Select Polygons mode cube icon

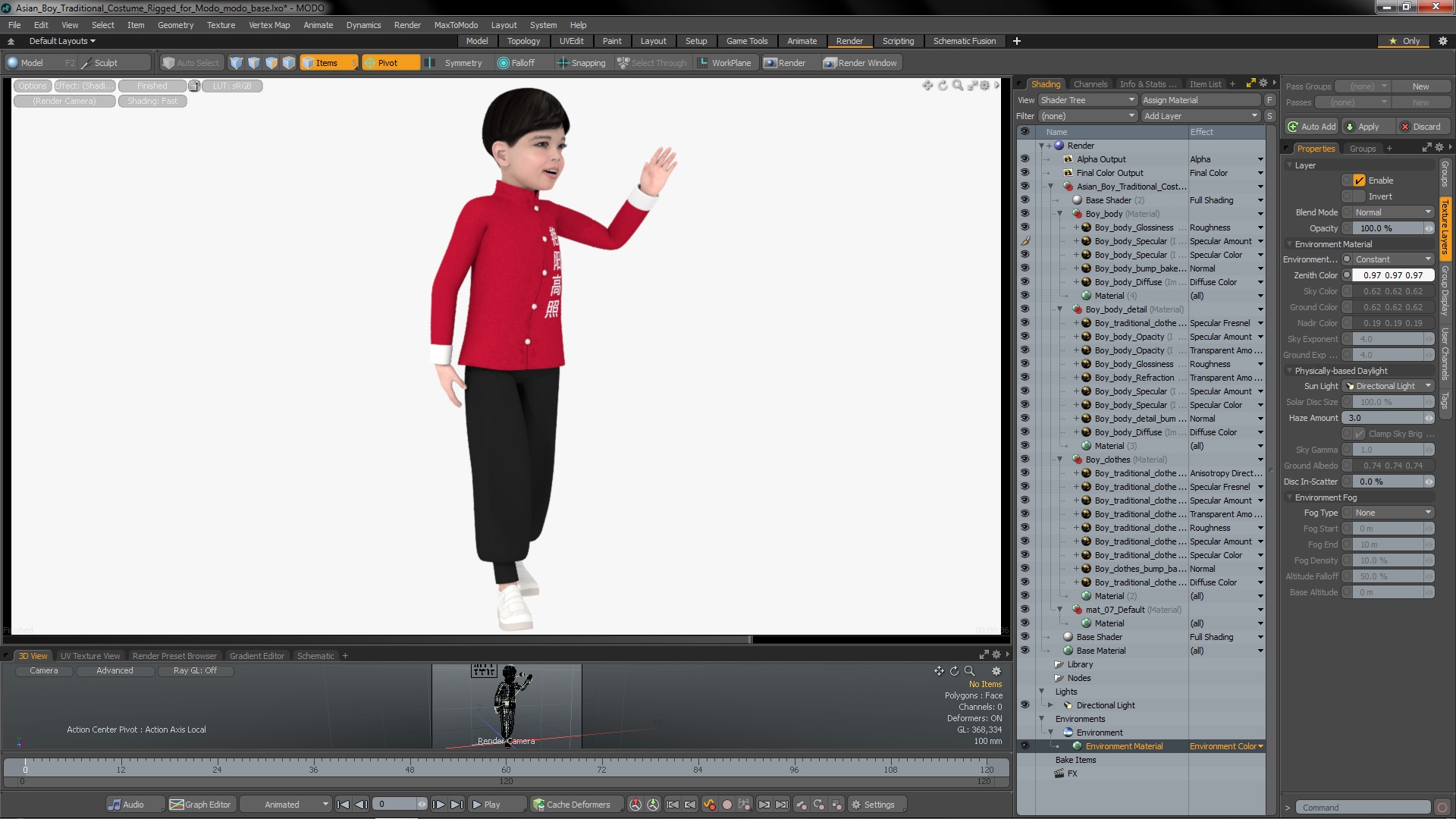click(271, 63)
